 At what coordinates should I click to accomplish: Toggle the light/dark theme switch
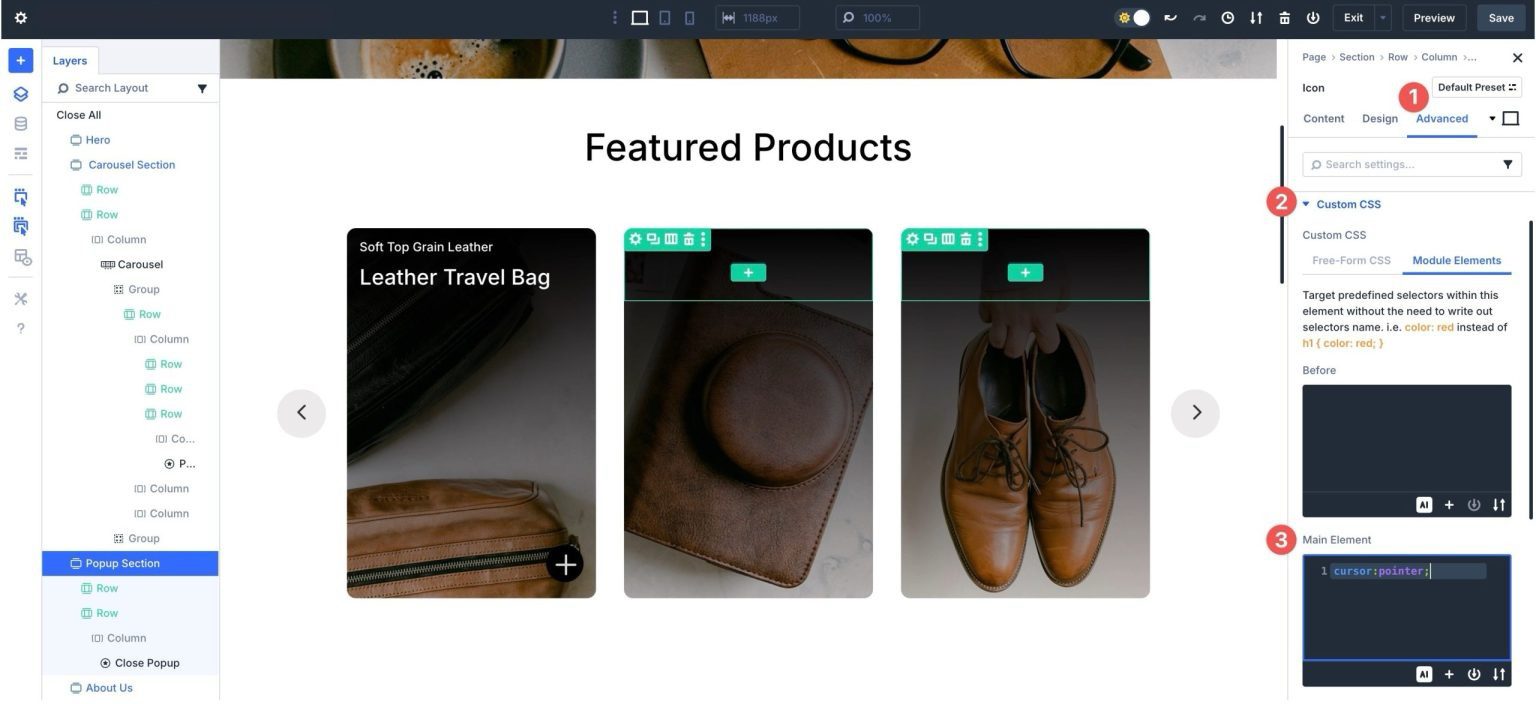pyautogui.click(x=1135, y=17)
